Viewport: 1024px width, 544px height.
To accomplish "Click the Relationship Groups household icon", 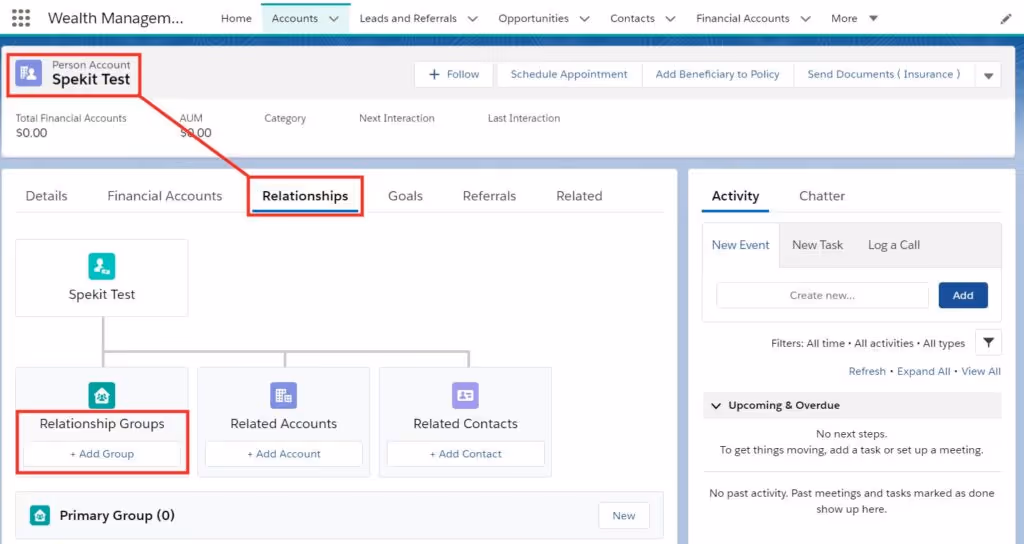I will click(102, 395).
